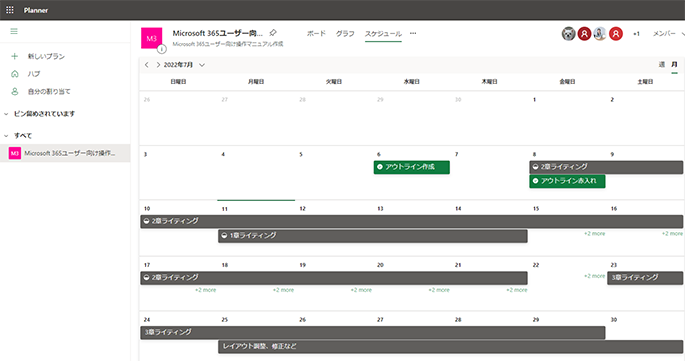This screenshot has height=361, width=685.
Task: Go to previous month arrow
Action: (147, 65)
